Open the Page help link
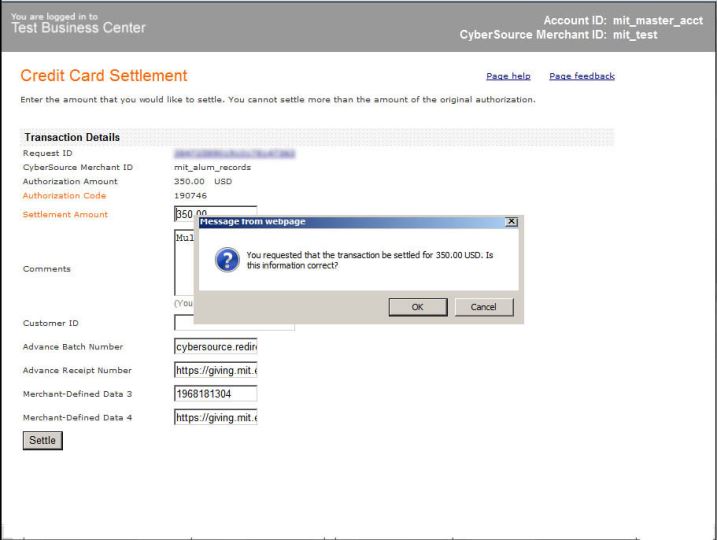This screenshot has width=717, height=540. [x=507, y=76]
